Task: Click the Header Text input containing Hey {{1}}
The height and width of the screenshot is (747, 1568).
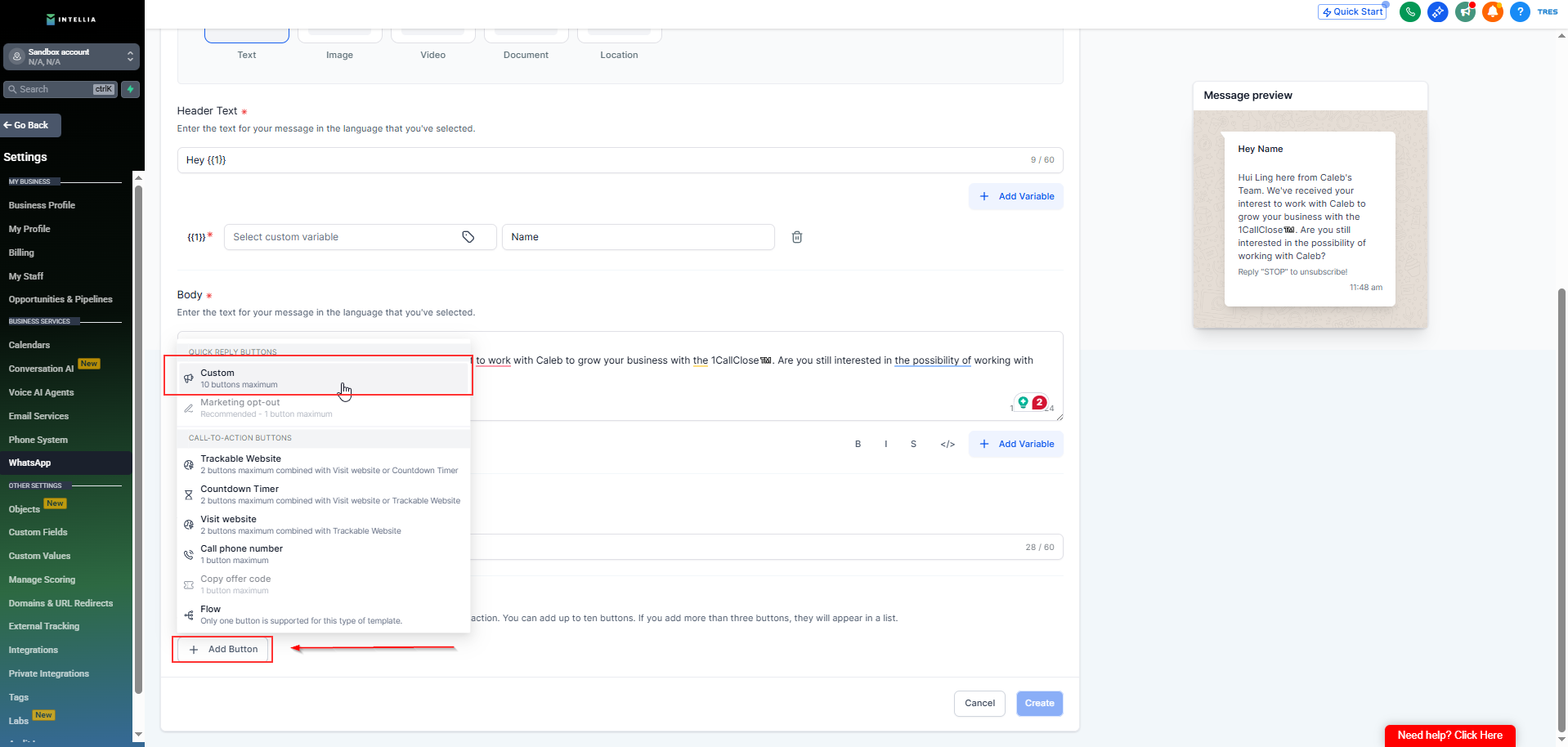Action: pos(620,160)
